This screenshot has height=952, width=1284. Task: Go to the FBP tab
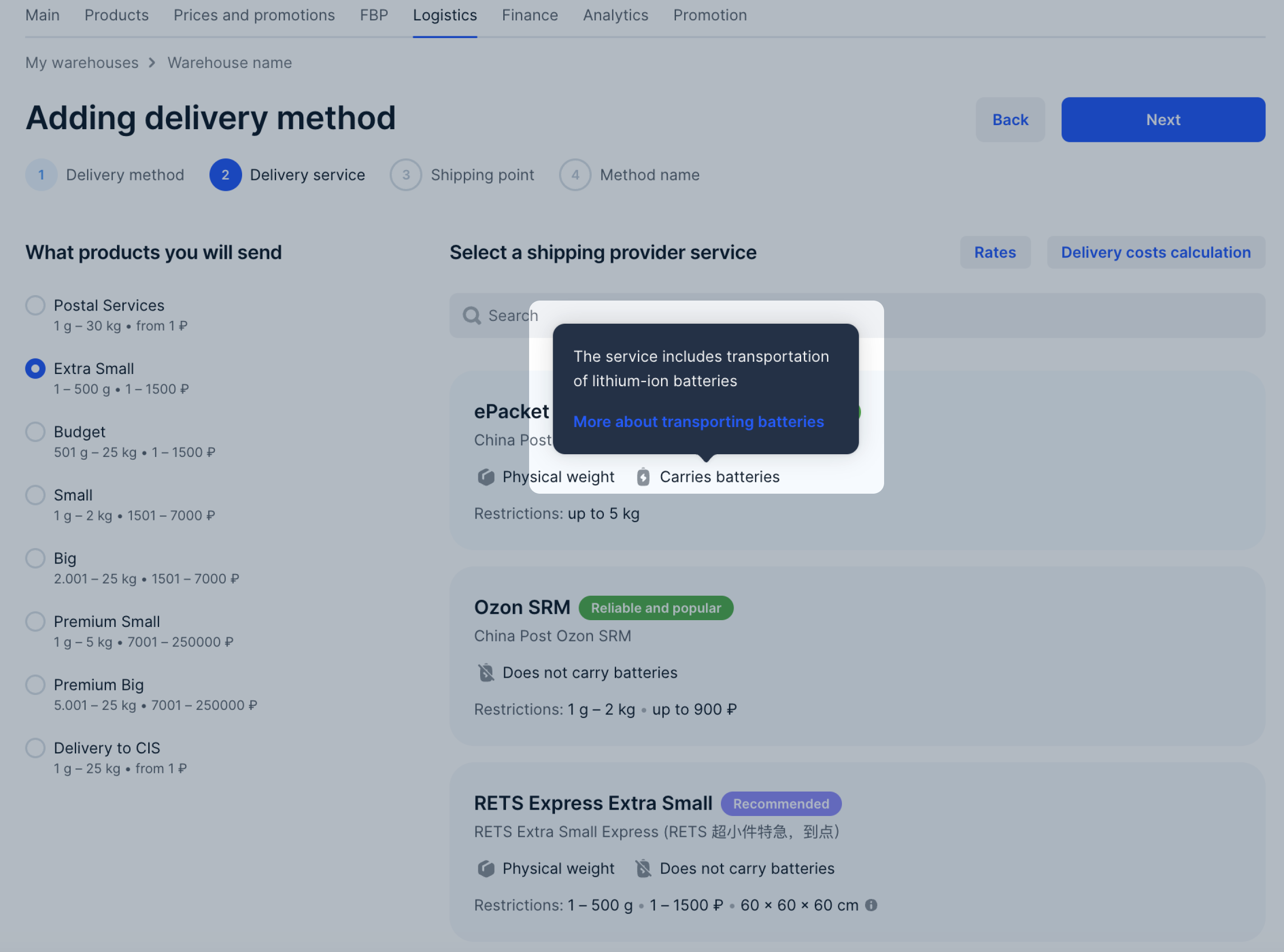(374, 15)
